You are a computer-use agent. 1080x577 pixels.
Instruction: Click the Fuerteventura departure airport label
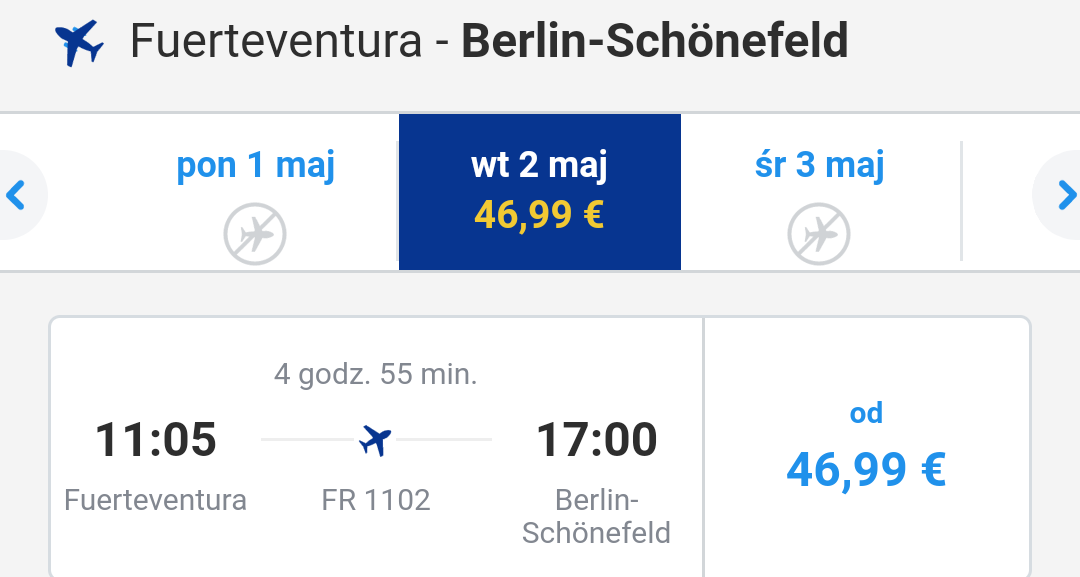tap(156, 500)
